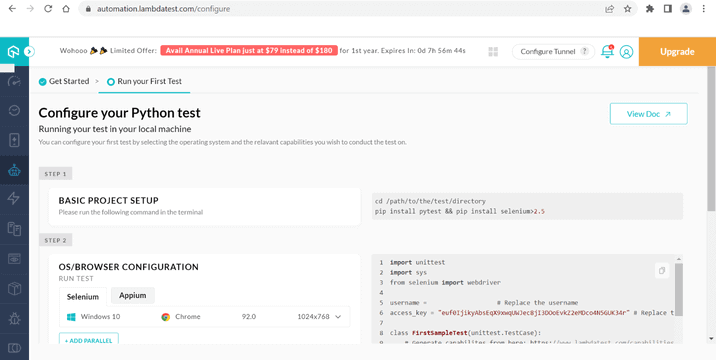Screen dimensions: 716x360
Task: Copy the code with copy icon
Action: click(662, 270)
